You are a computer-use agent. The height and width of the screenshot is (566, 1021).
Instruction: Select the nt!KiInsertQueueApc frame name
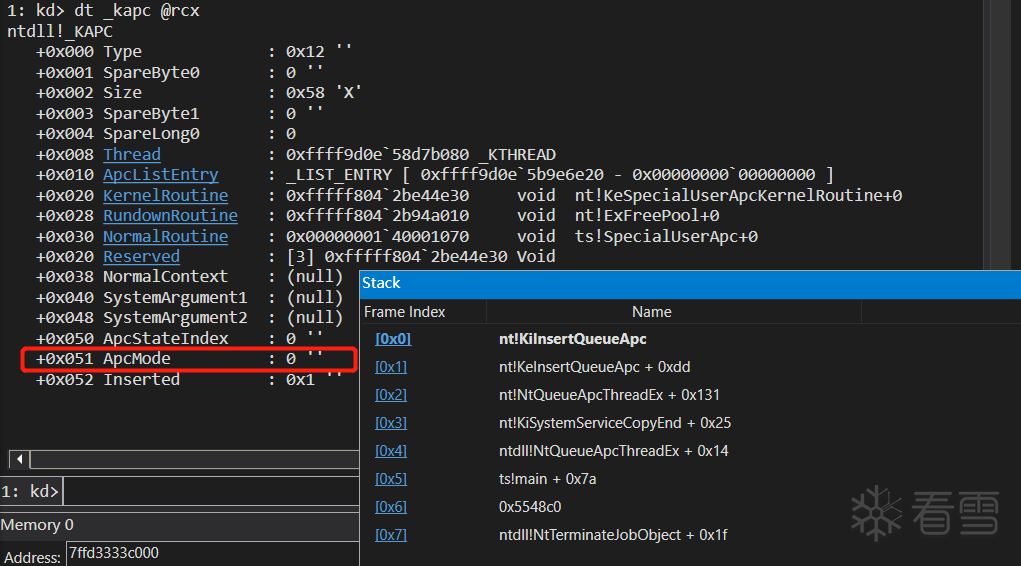point(572,339)
